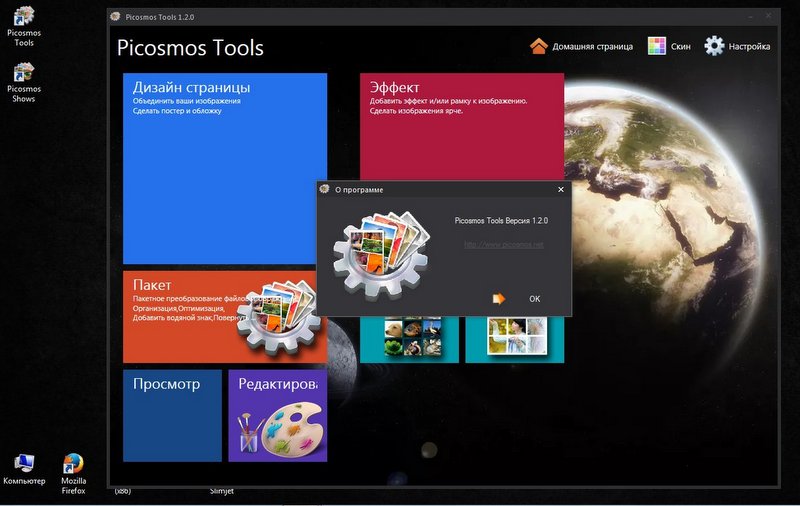
Task: Close the О программе dialog
Action: click(x=561, y=189)
